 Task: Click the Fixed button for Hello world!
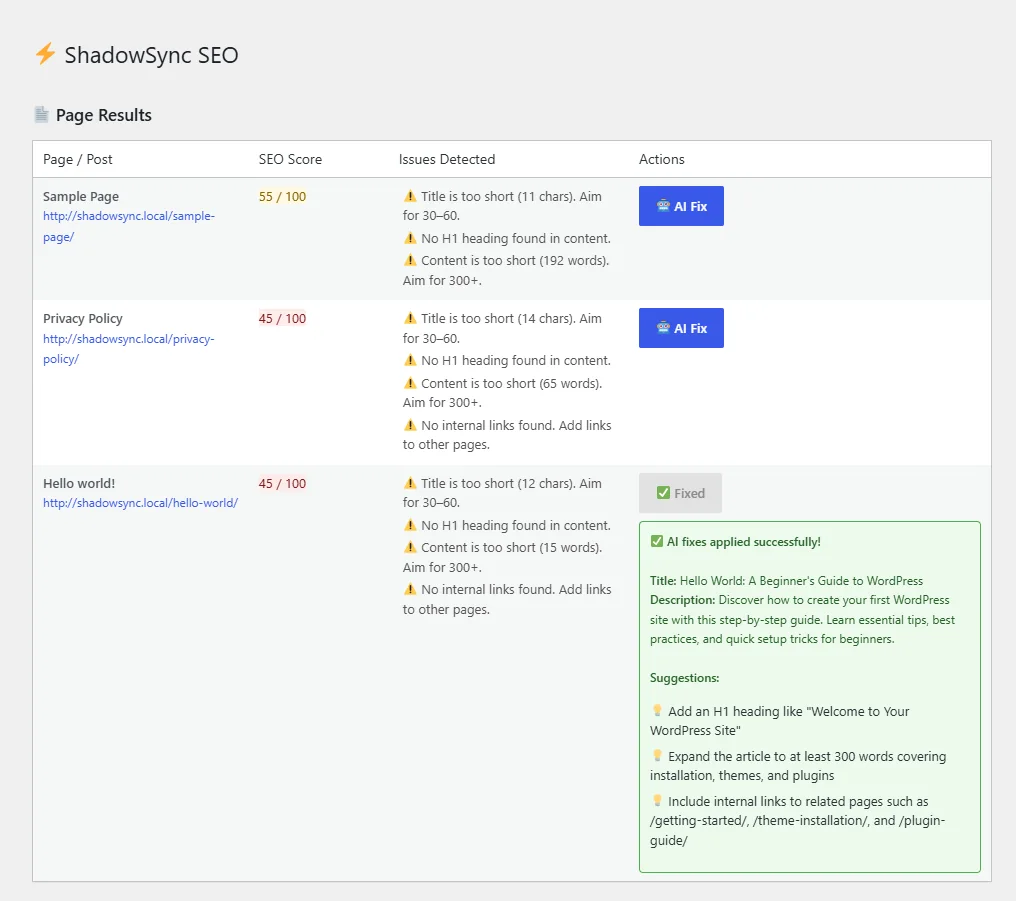680,493
